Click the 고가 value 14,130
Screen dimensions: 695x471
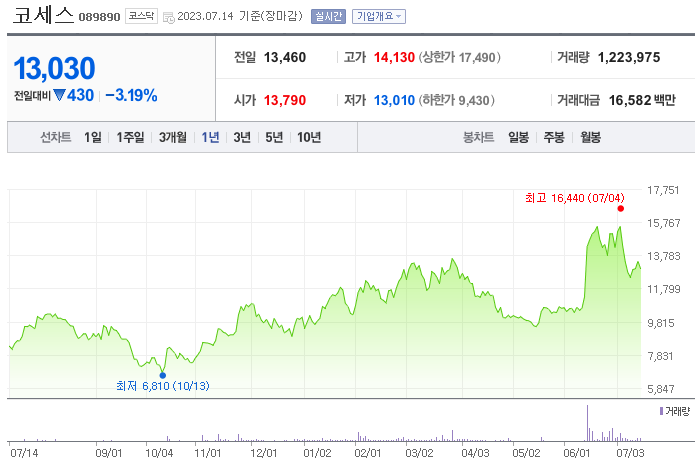(394, 57)
